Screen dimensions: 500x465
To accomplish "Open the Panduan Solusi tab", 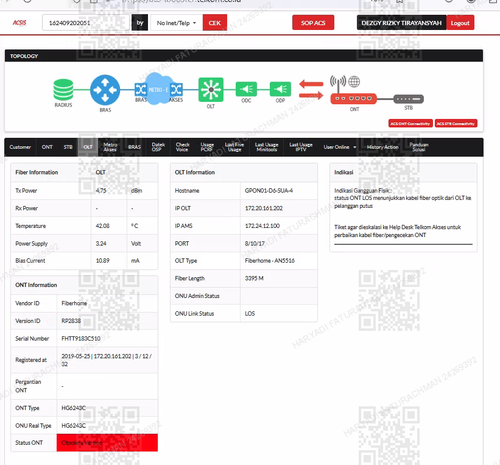I will coord(419,147).
